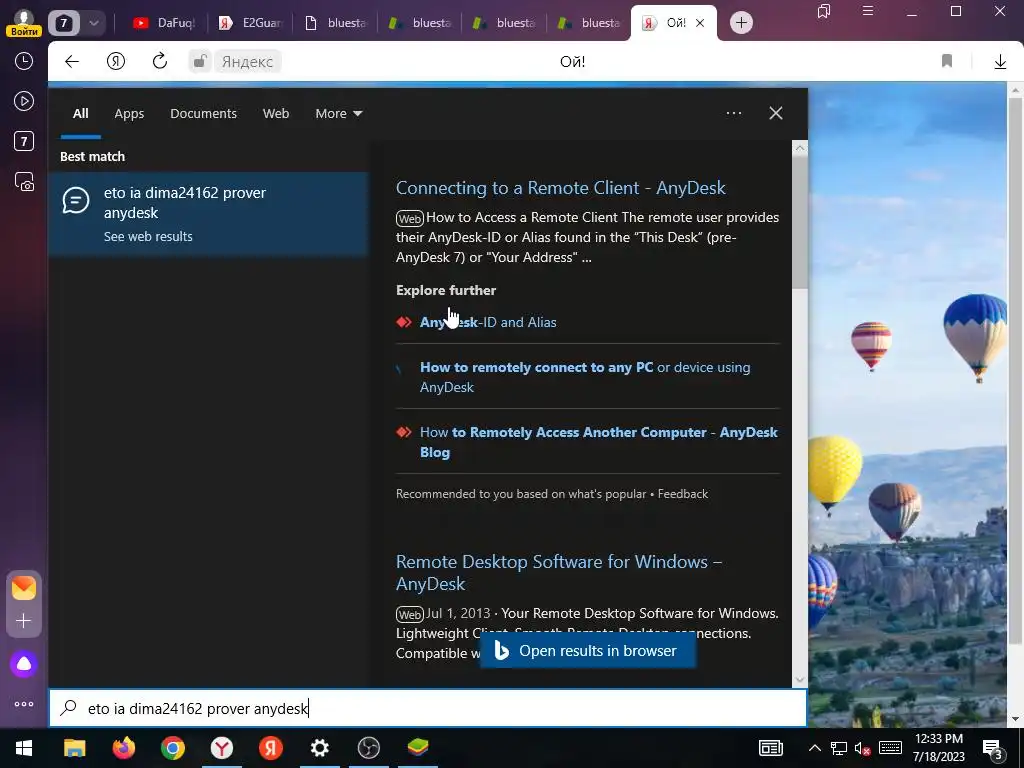Open OBS Studio from taskbar

tap(368, 748)
